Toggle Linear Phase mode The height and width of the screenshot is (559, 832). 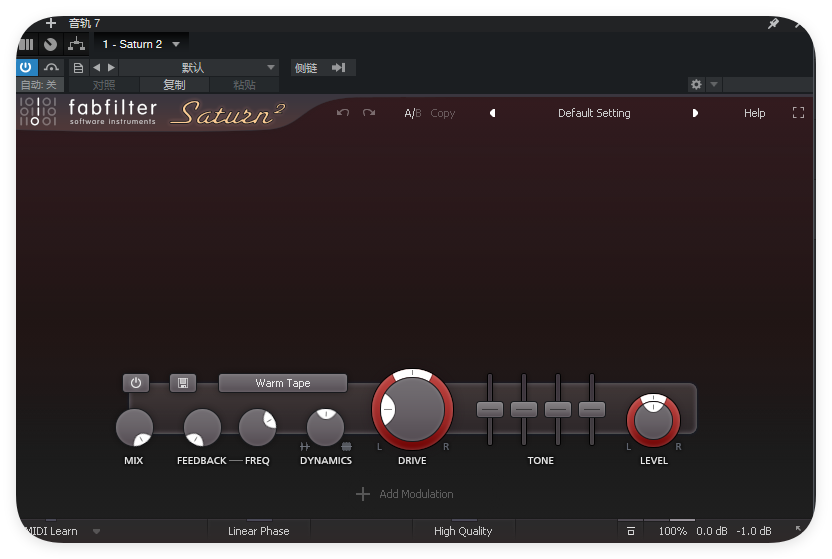tap(258, 531)
